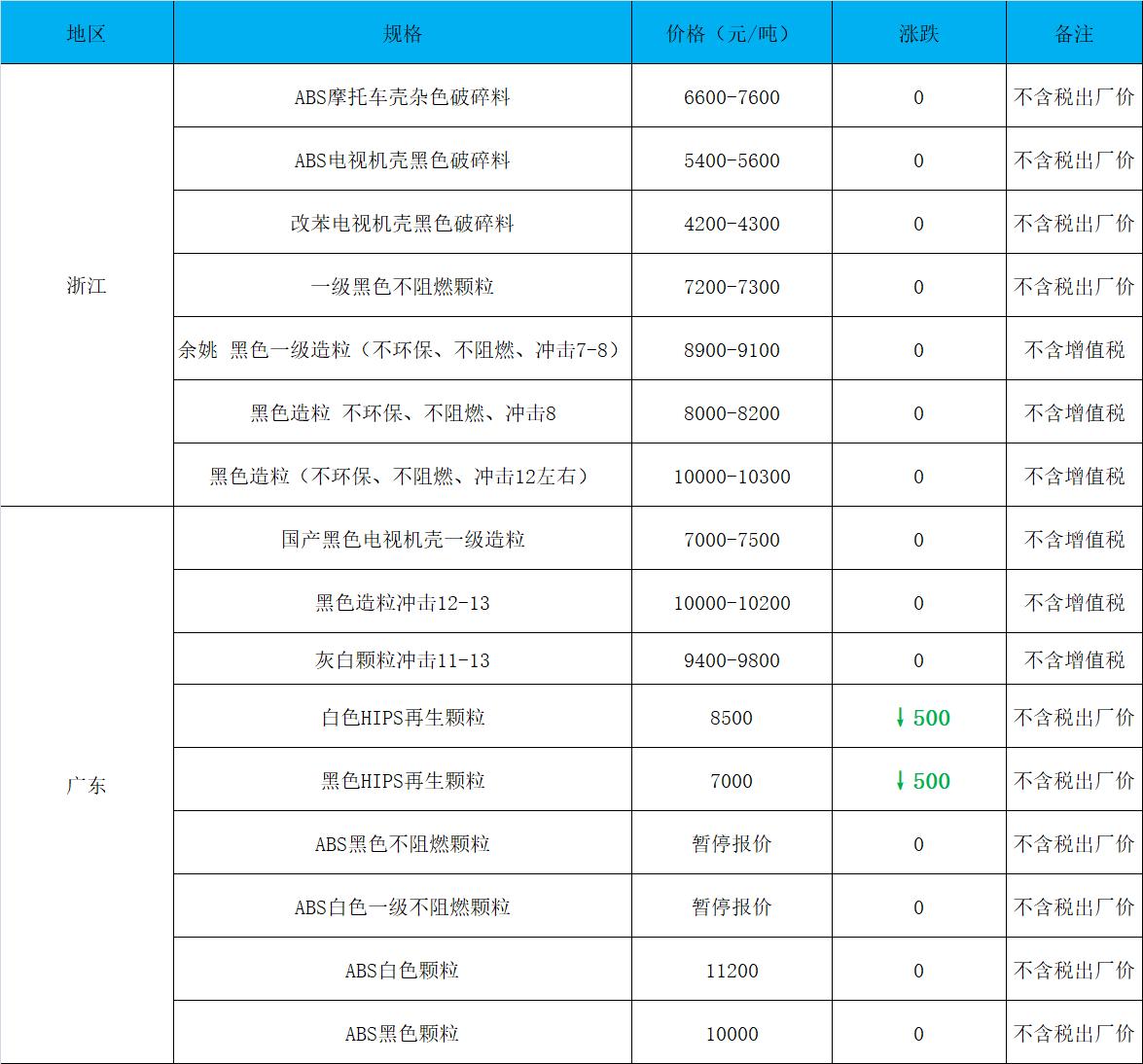Select the 规格 column header
This screenshot has width=1143, height=1064.
(x=402, y=33)
